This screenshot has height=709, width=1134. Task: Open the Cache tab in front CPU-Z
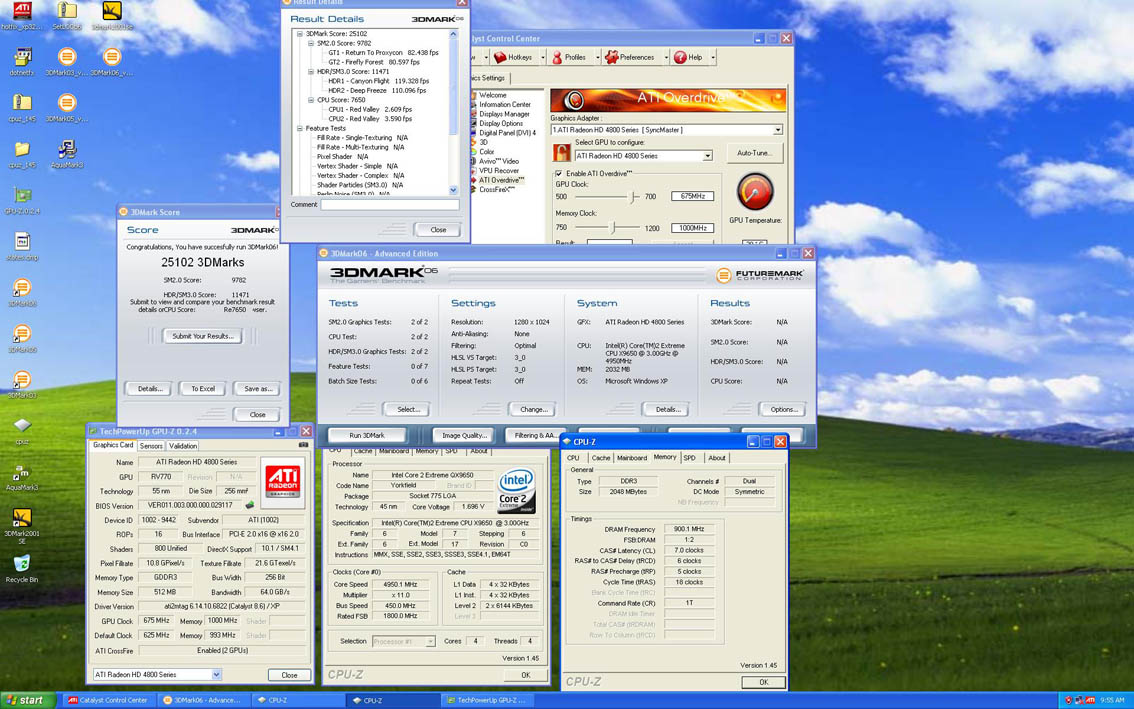600,458
